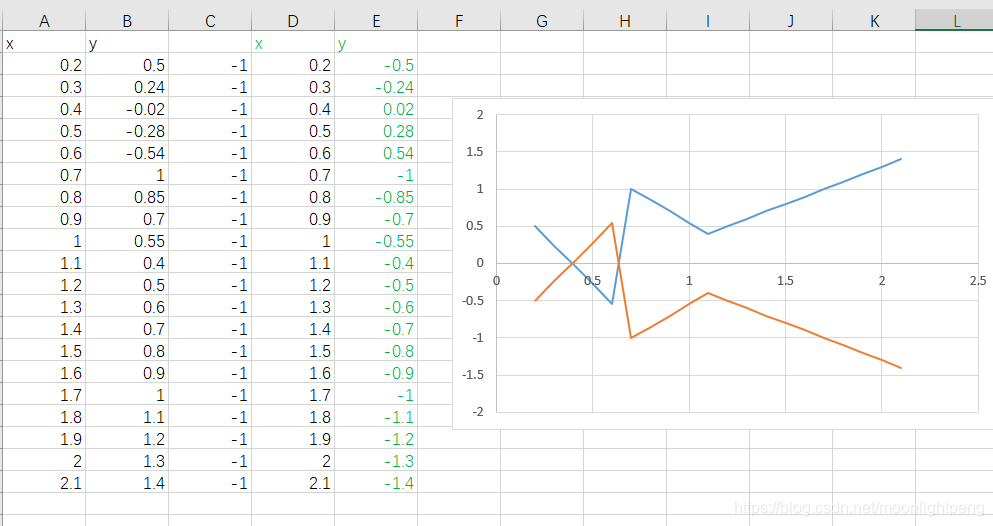Viewport: 993px width, 526px height.
Task: Select cell 1.7 in column D
Action: click(x=293, y=395)
